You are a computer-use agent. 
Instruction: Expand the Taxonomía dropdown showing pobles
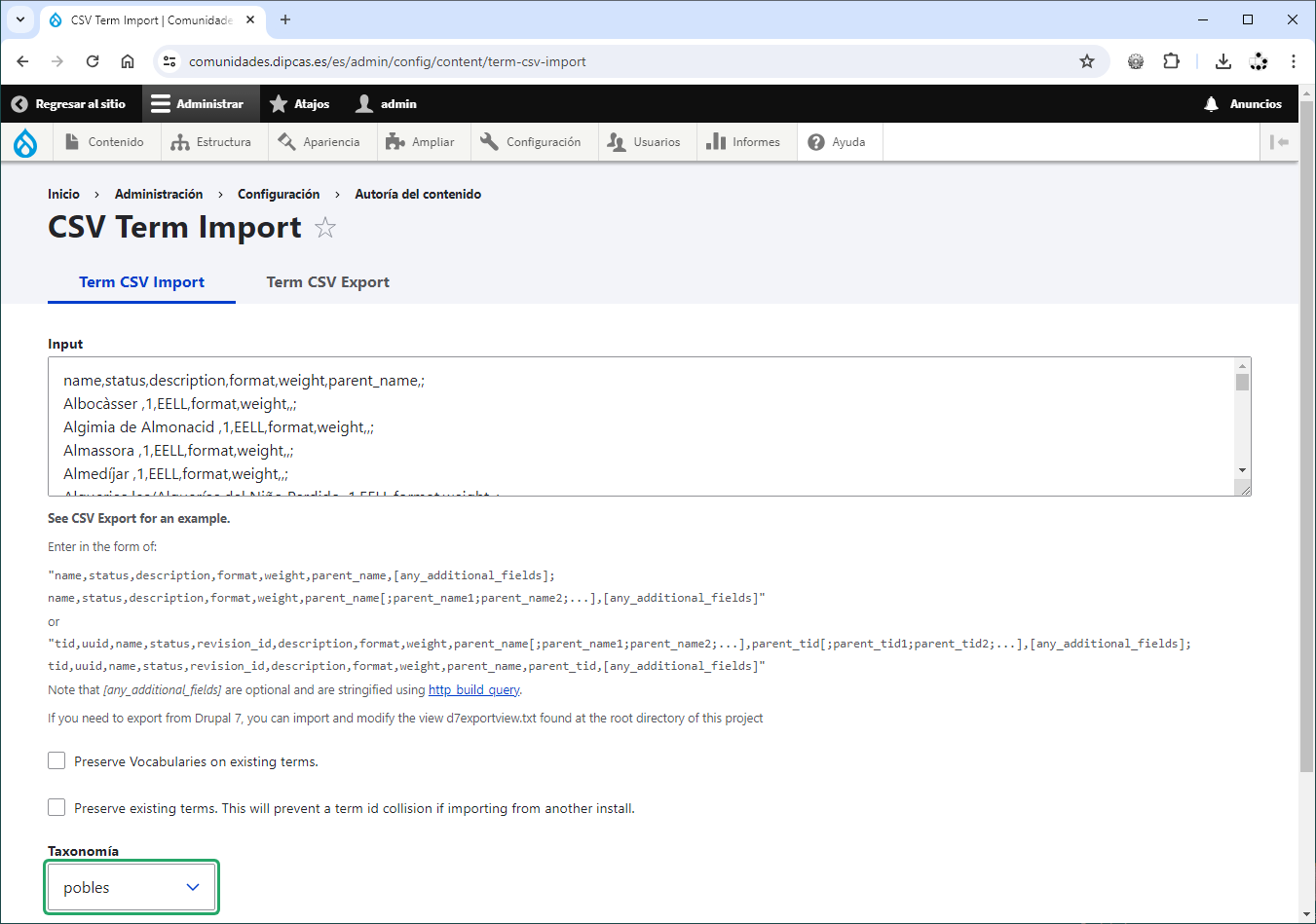click(x=132, y=887)
